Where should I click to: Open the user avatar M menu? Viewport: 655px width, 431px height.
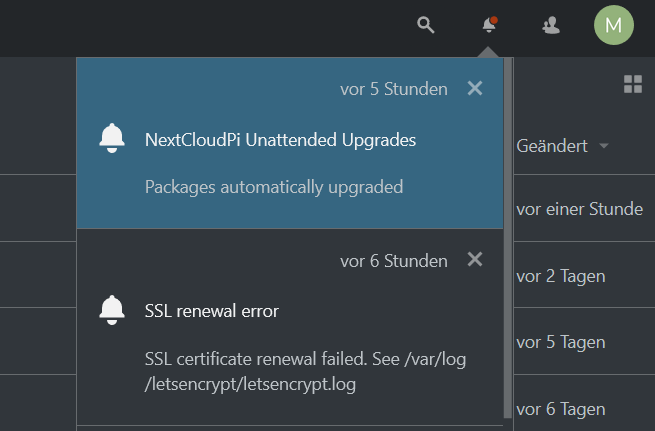point(614,25)
